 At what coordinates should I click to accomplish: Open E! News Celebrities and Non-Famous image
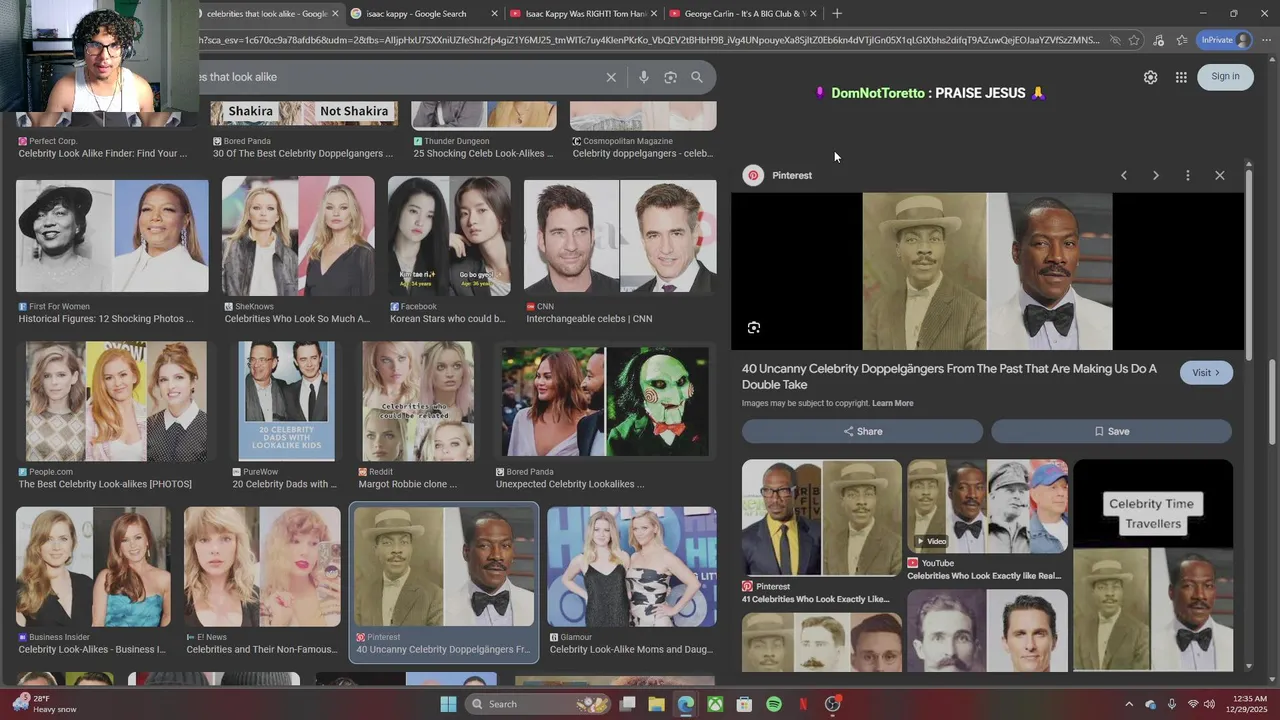[262, 567]
